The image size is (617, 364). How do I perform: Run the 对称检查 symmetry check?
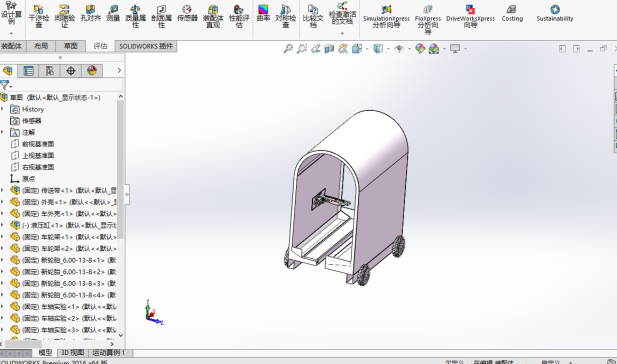286,16
